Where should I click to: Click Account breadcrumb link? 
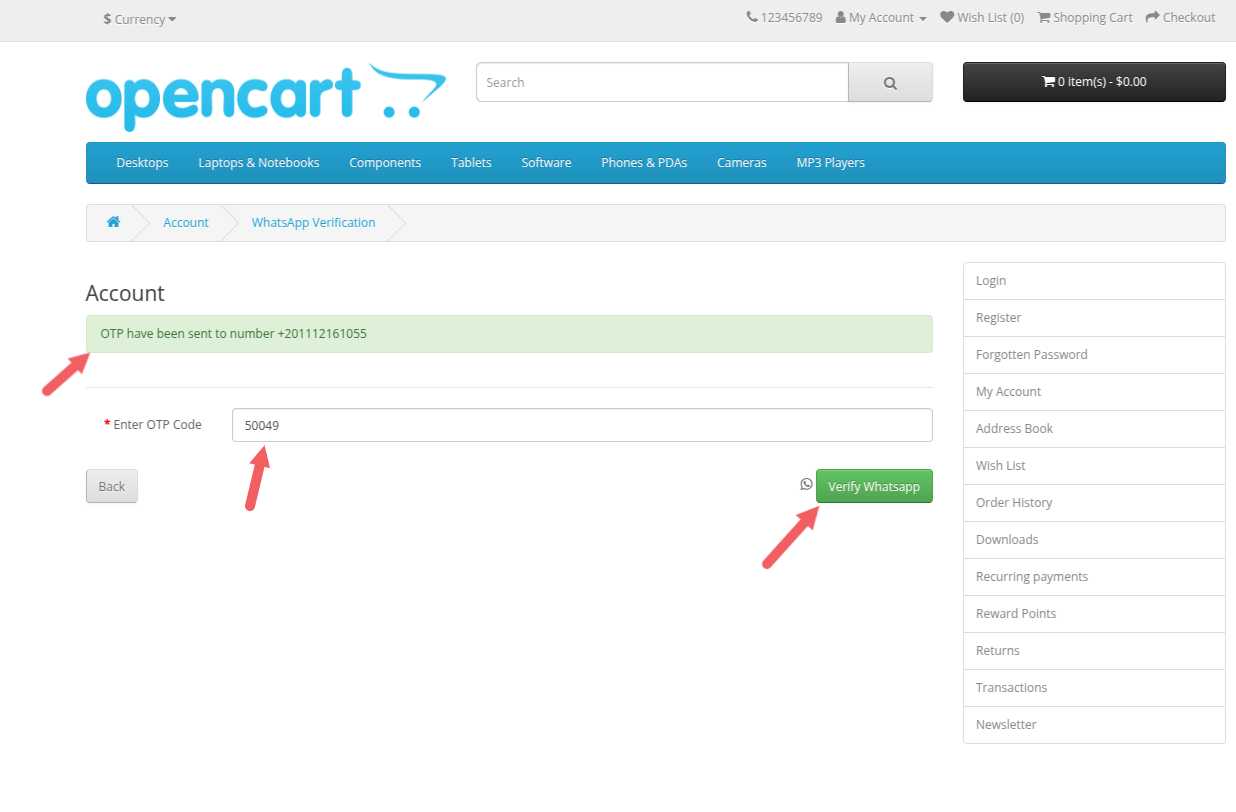186,222
